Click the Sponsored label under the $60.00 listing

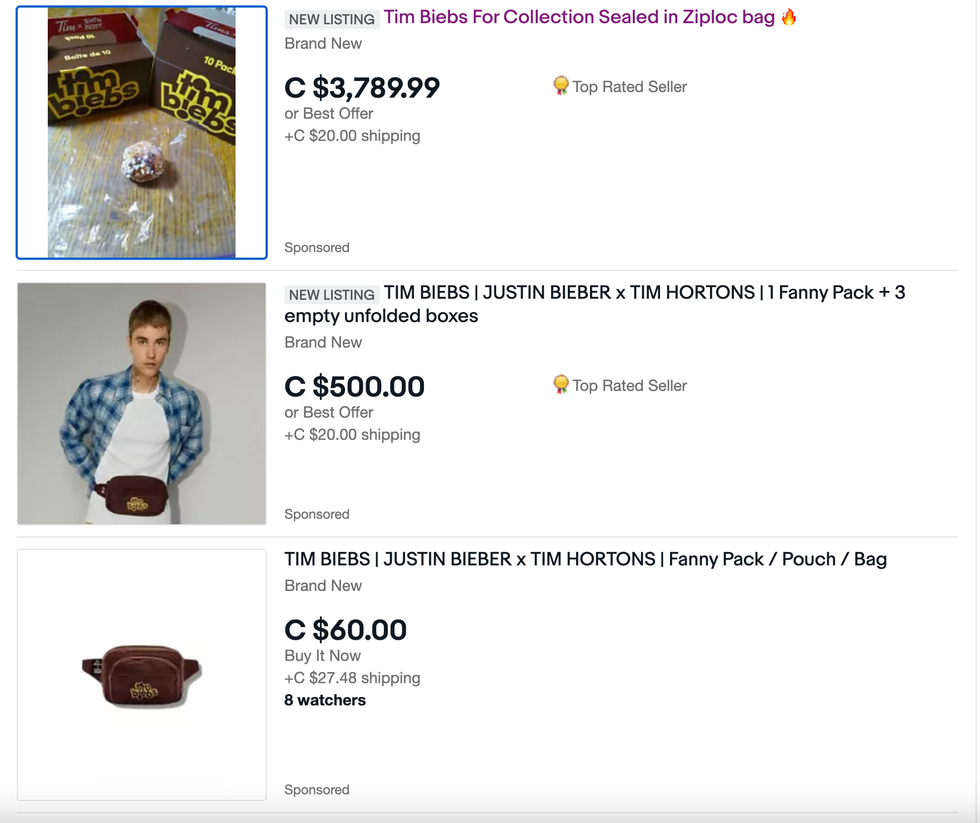(x=317, y=789)
